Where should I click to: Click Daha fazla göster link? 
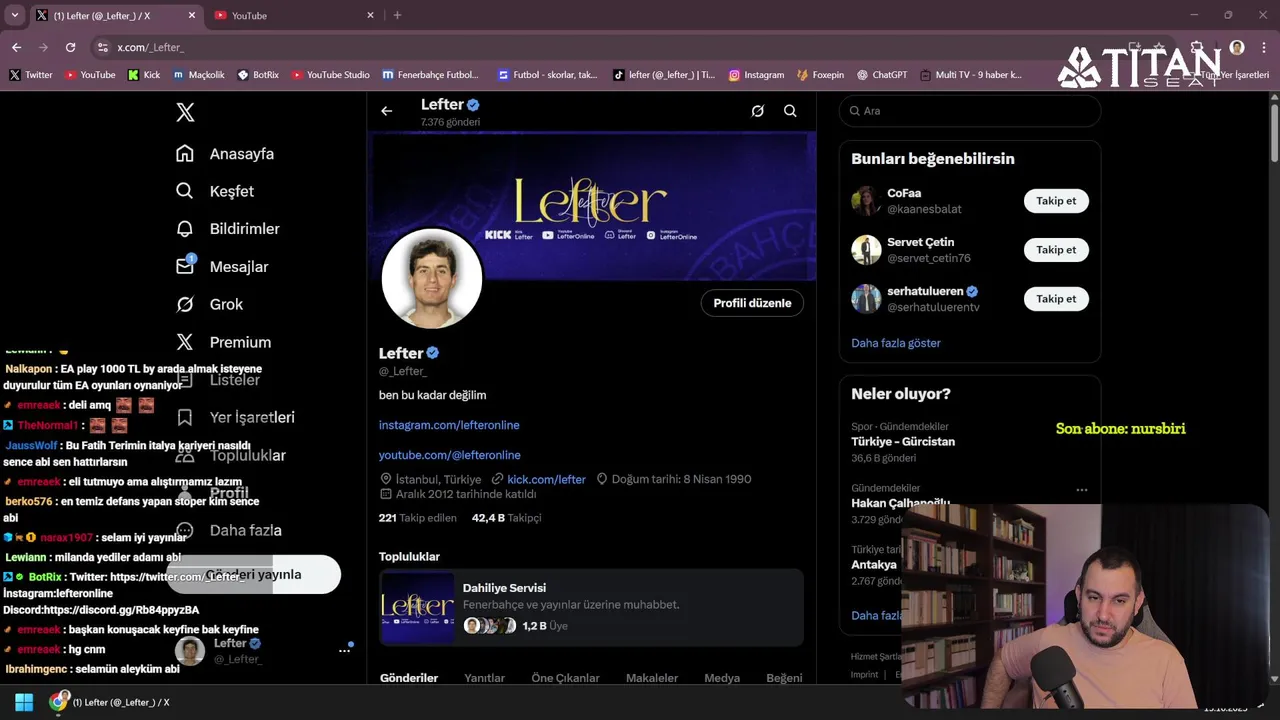point(896,343)
